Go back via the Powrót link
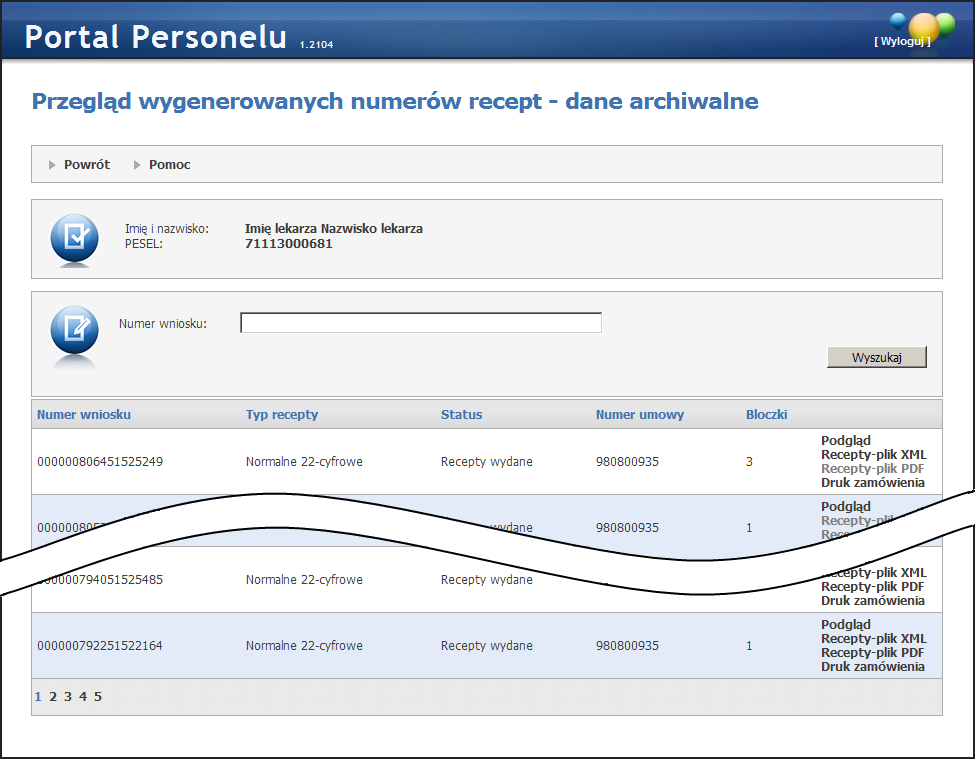This screenshot has width=975, height=759. 86,164
